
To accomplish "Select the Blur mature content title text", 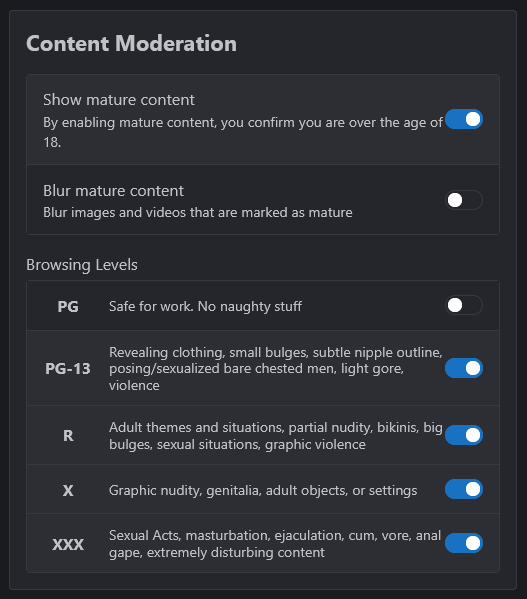I will (113, 191).
